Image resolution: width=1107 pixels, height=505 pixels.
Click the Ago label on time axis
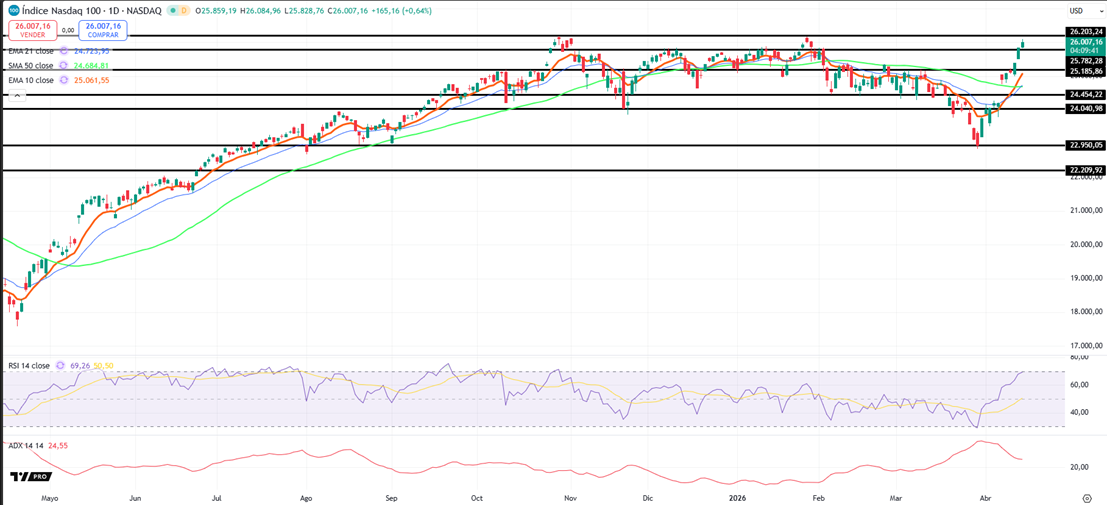pos(306,497)
